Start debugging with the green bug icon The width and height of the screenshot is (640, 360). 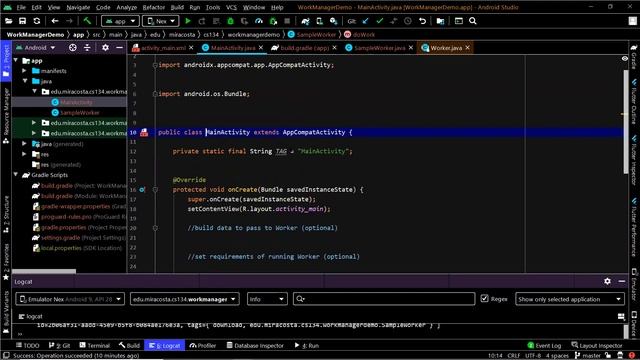click(231, 21)
